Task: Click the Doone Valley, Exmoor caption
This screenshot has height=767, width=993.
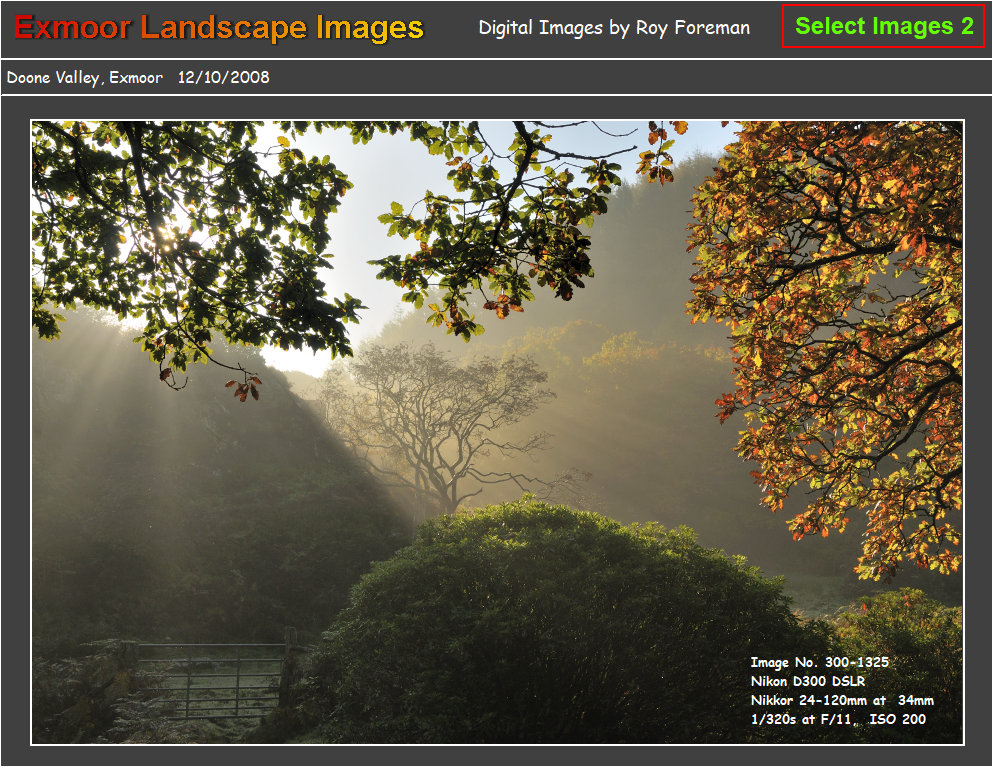Action: (x=85, y=77)
